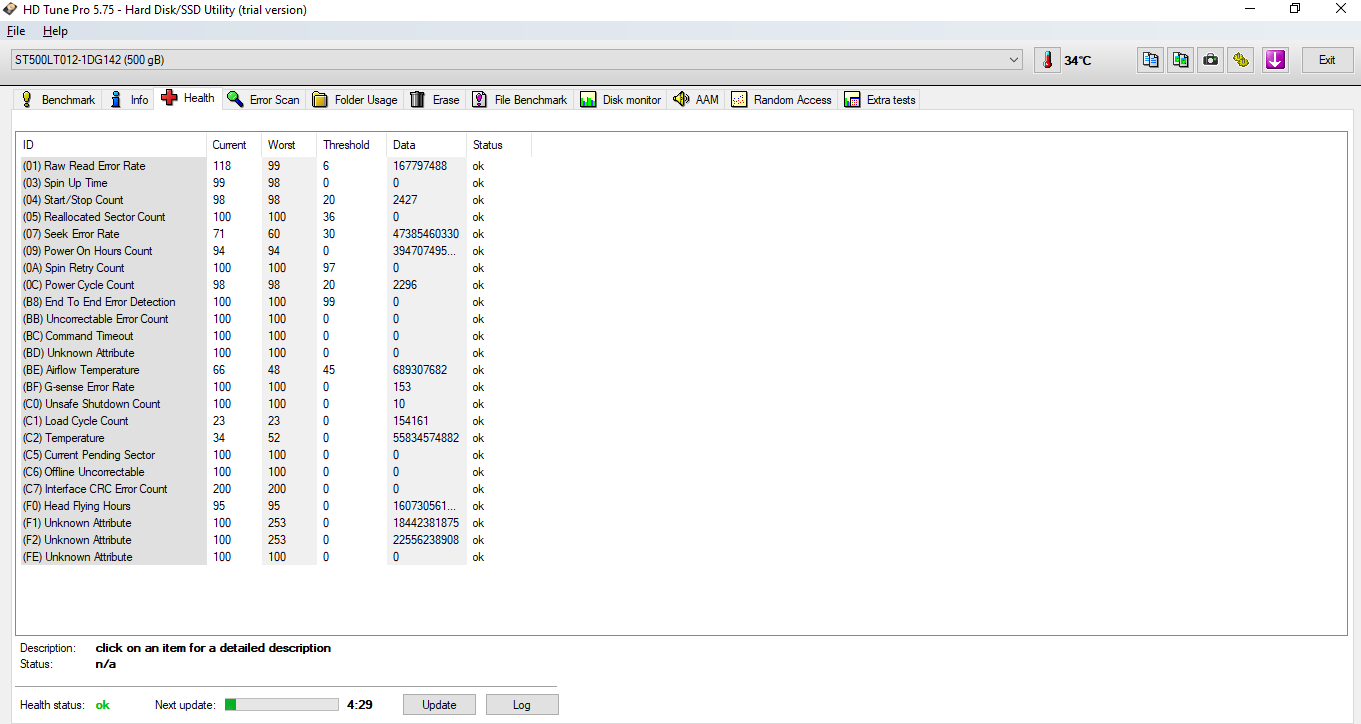Click the Status column header
The height and width of the screenshot is (724, 1361).
point(499,145)
